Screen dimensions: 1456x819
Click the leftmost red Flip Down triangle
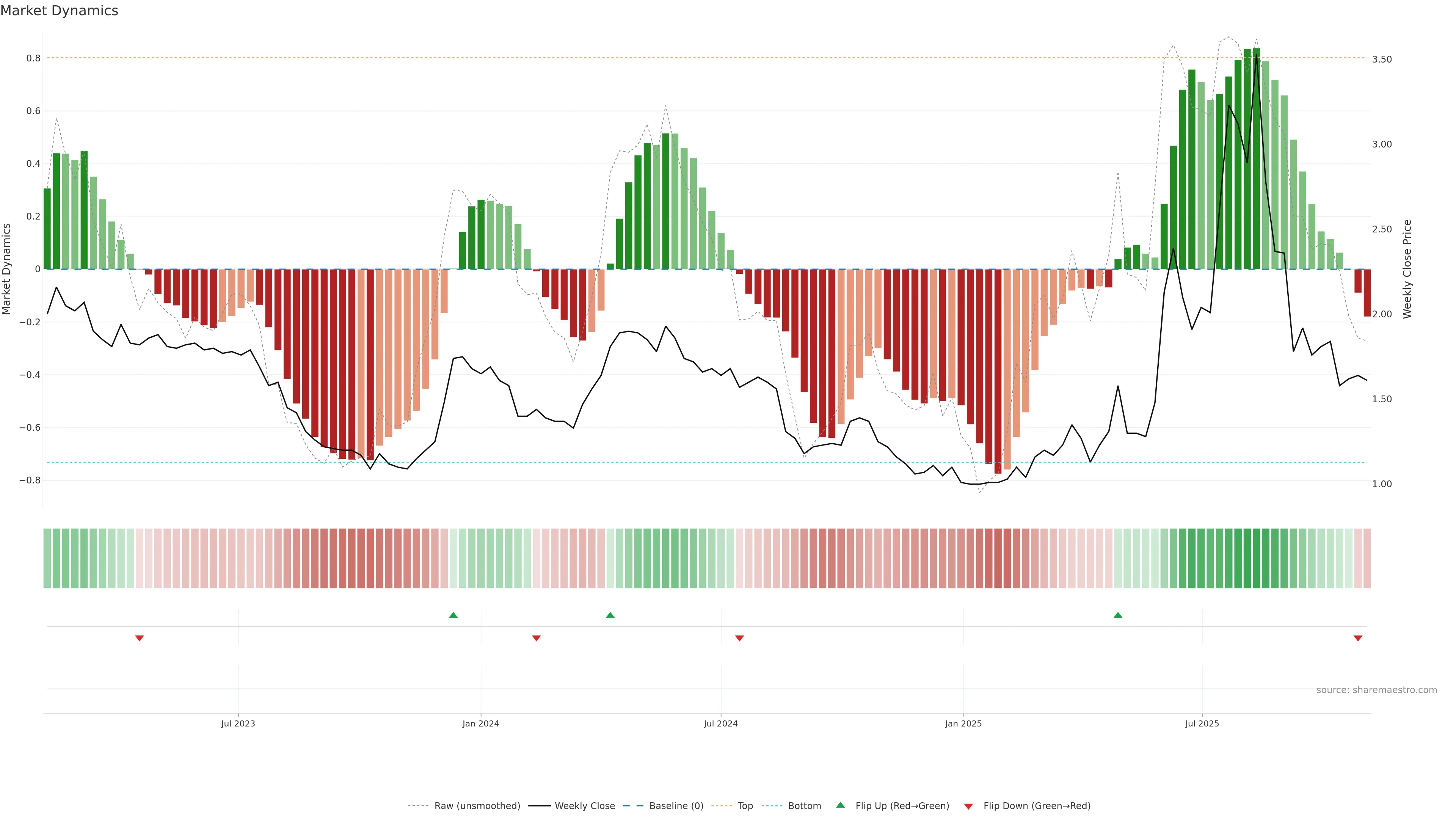click(x=140, y=638)
